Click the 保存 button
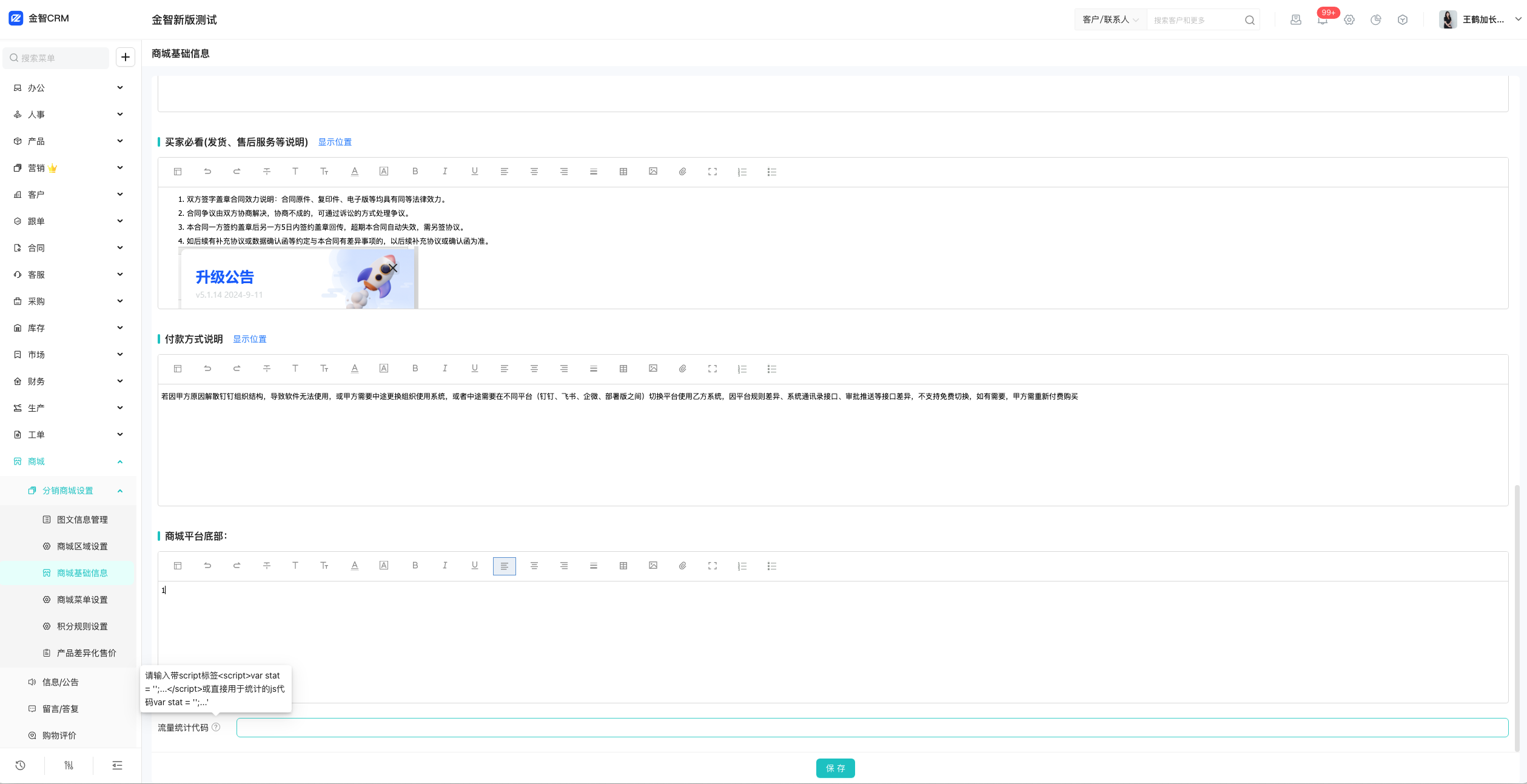 [835, 768]
